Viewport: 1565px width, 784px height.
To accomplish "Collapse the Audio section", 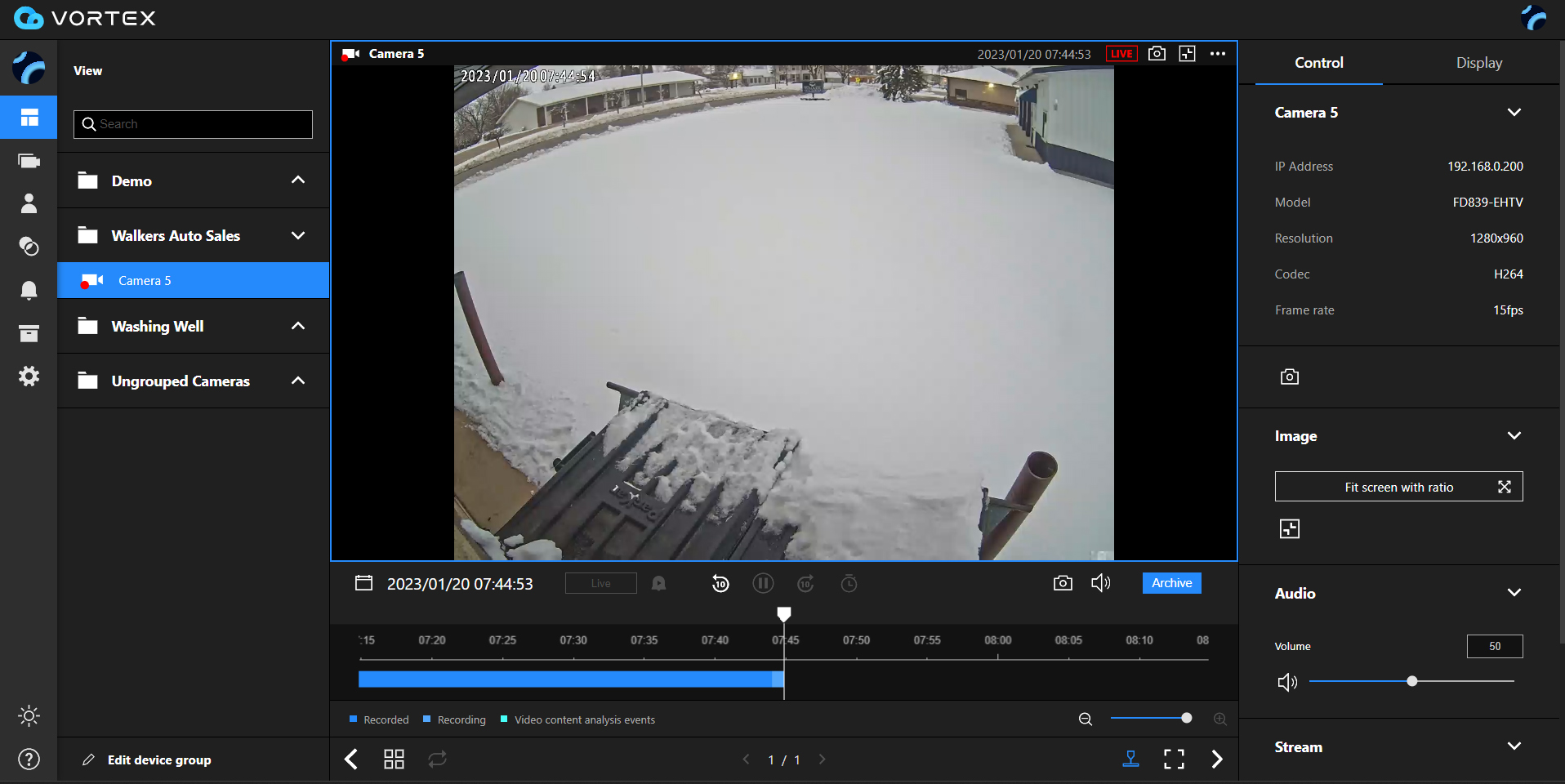I will [x=1514, y=593].
